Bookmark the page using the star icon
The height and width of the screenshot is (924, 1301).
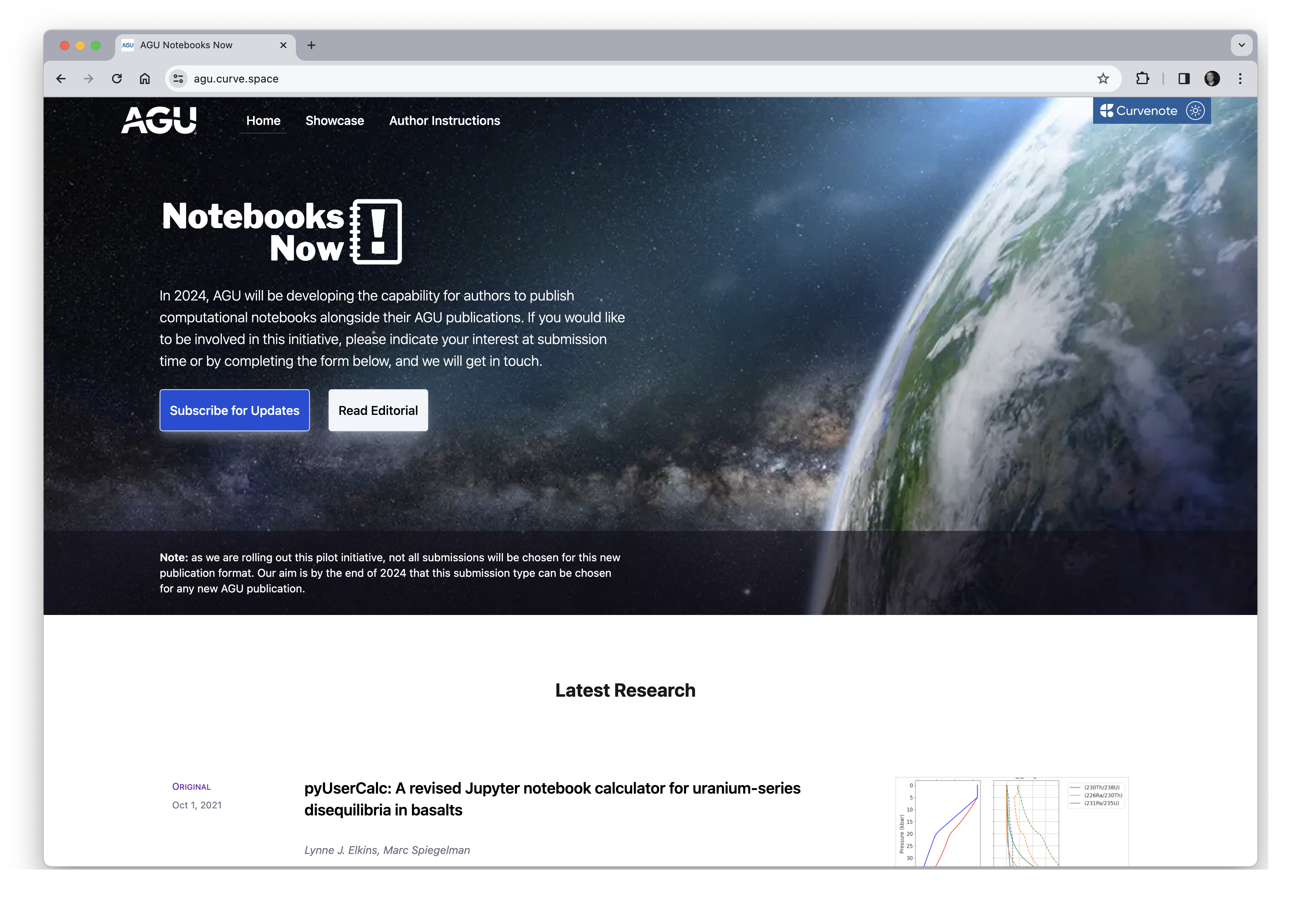point(1103,79)
